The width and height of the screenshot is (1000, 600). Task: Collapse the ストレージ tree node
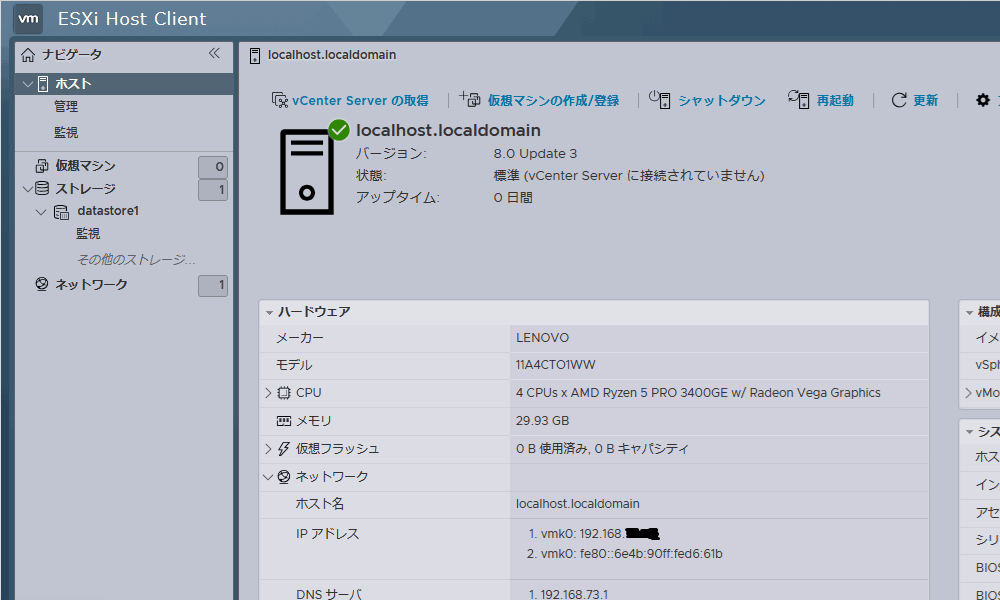[x=27, y=189]
